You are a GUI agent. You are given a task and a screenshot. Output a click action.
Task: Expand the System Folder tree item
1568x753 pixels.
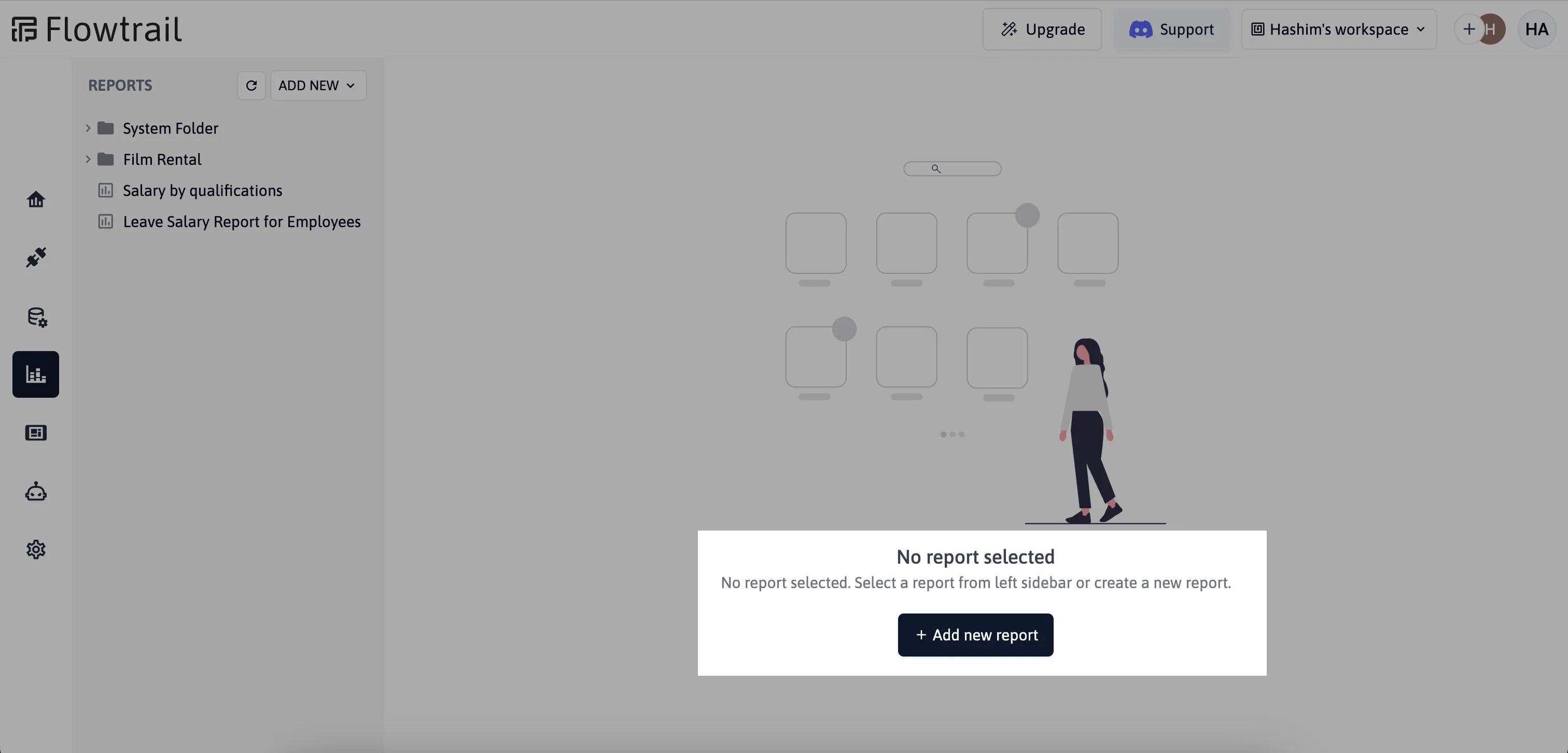[87, 127]
